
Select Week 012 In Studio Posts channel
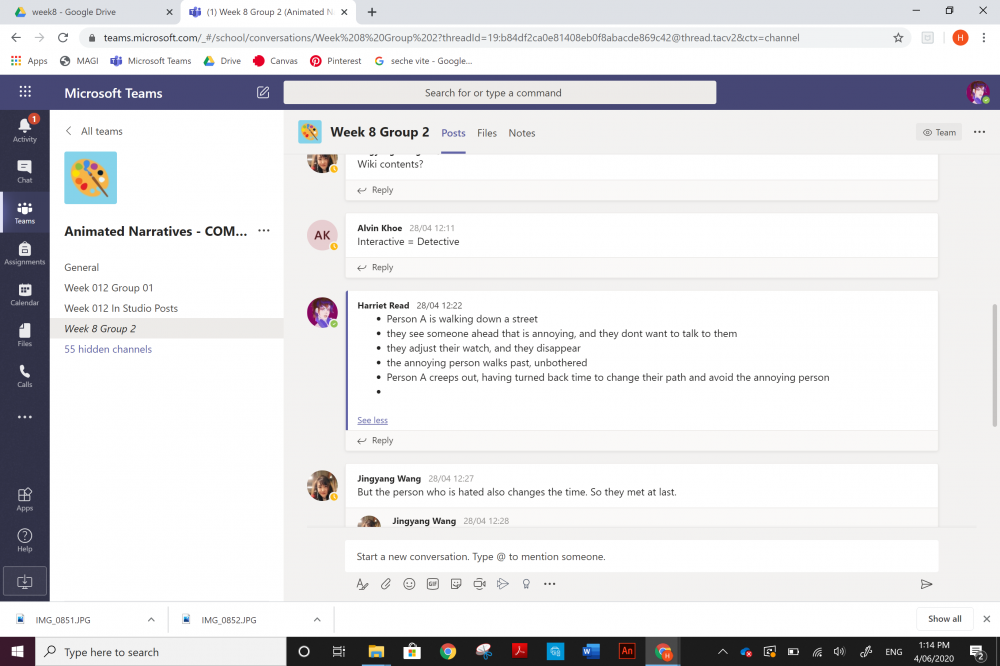pos(121,308)
